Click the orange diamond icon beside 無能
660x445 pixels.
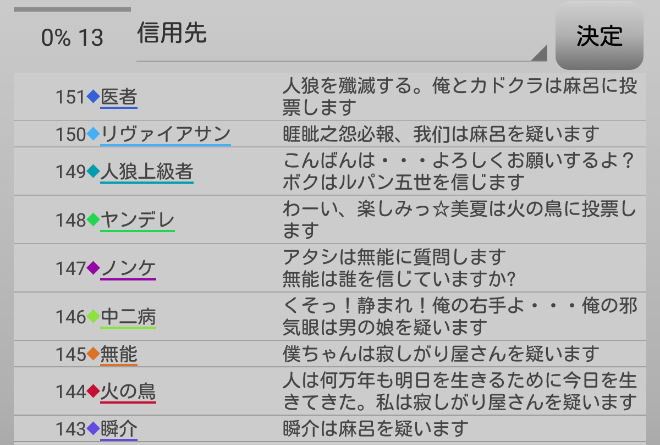(93, 354)
